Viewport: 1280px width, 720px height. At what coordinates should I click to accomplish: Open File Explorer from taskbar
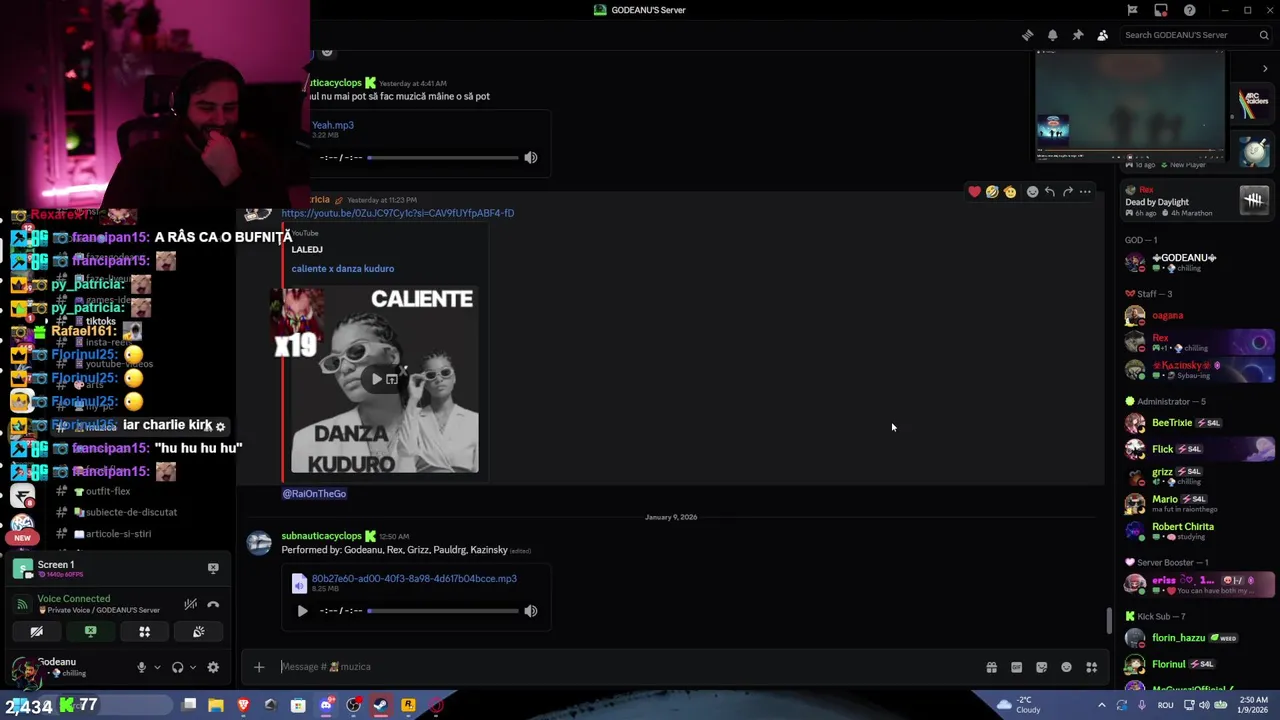[216, 705]
